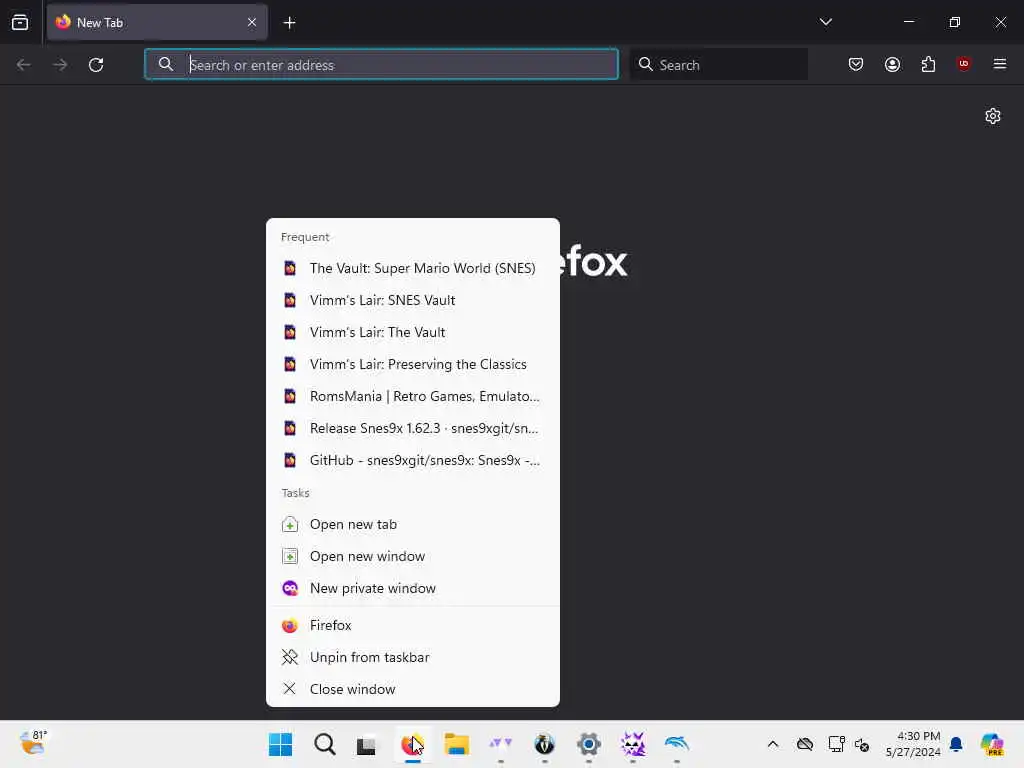This screenshot has height=768, width=1024.
Task: Open the Firefox account icon
Action: pyautogui.click(x=892, y=64)
